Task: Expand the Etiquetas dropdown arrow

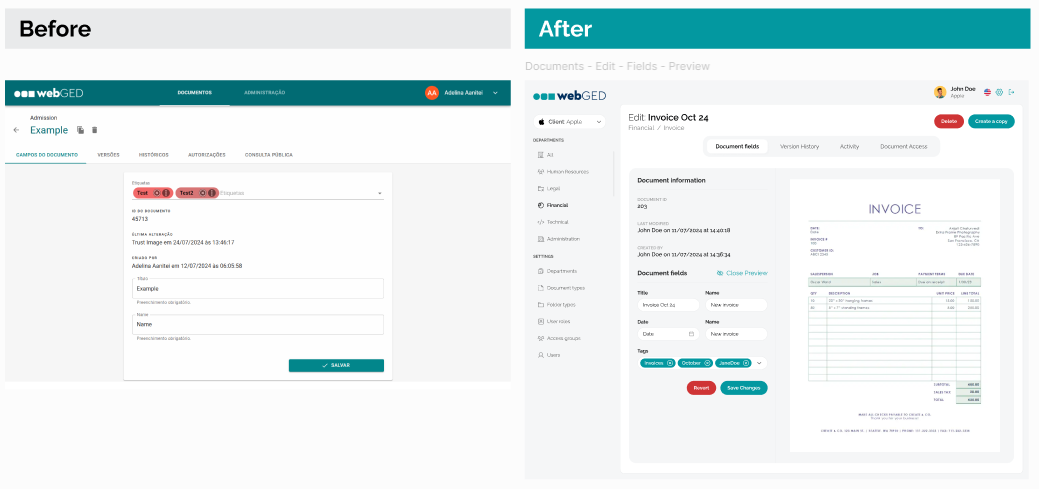Action: point(380,193)
